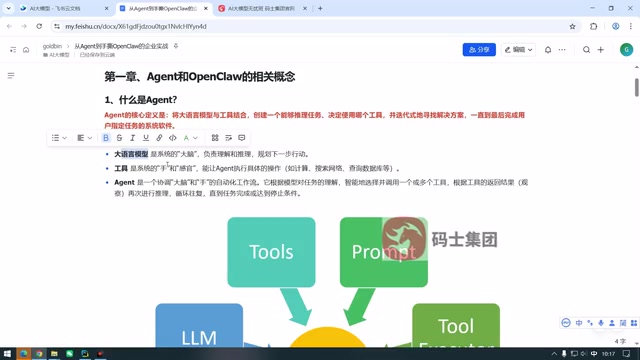Viewport: 640px width, 360px height.
Task: Toggle IME microphone voice input icon
Action: pos(601,323)
